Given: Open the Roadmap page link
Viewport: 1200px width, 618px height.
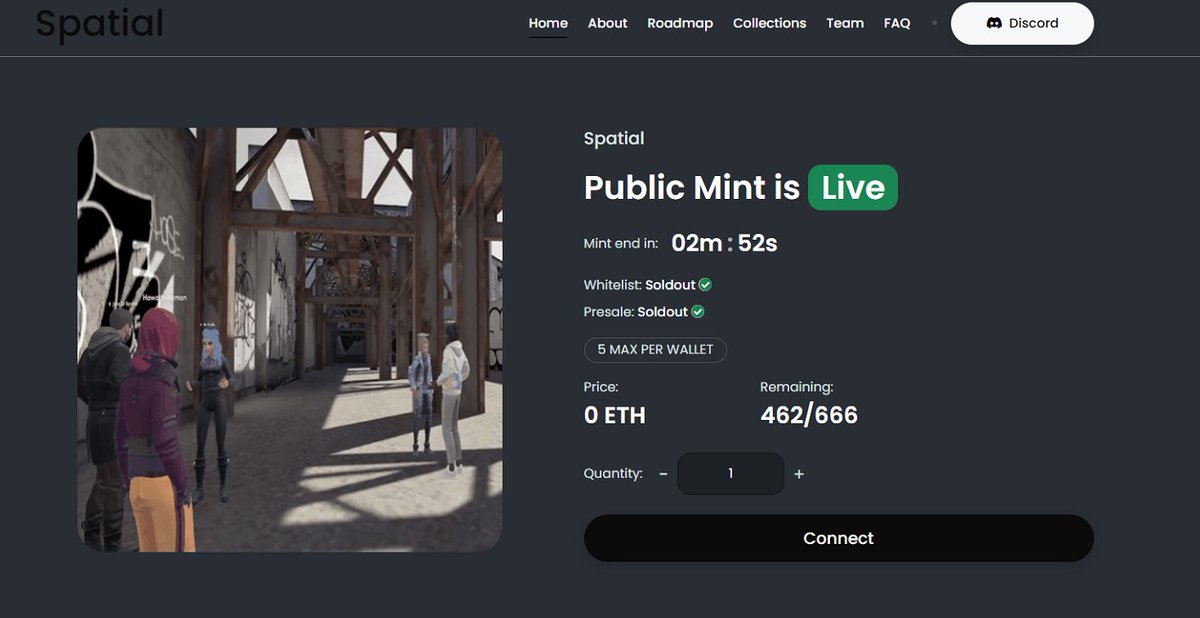Looking at the screenshot, I should (680, 23).
